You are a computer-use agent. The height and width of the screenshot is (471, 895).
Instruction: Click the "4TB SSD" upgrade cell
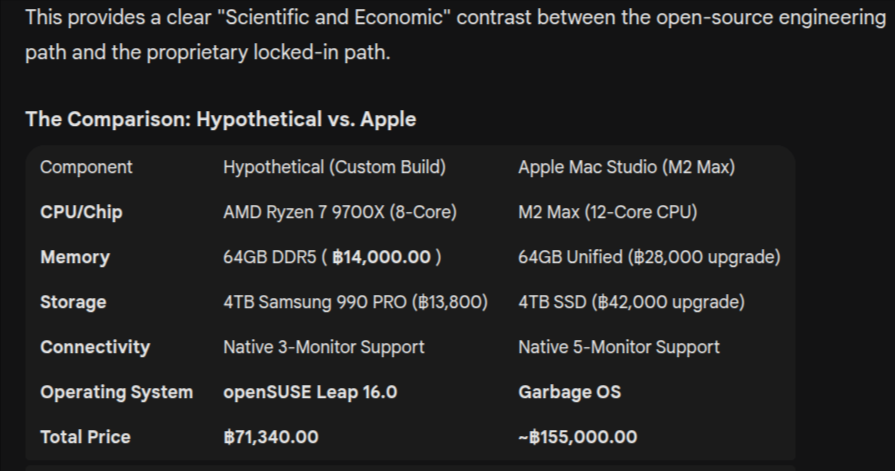[x=631, y=302]
